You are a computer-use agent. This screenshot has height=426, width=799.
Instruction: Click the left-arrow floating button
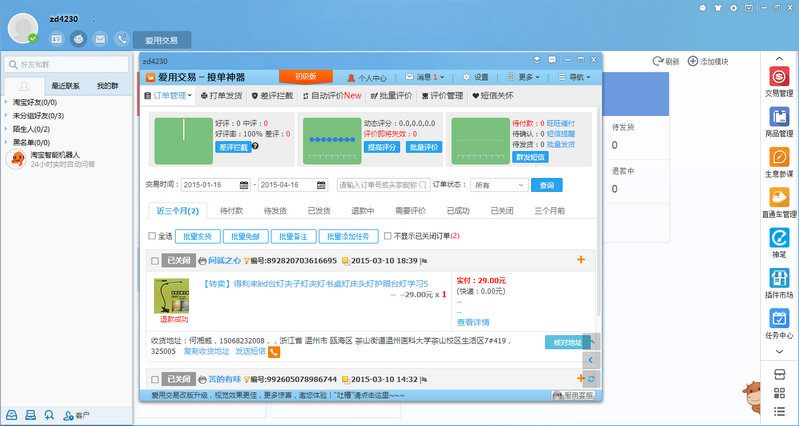point(591,360)
